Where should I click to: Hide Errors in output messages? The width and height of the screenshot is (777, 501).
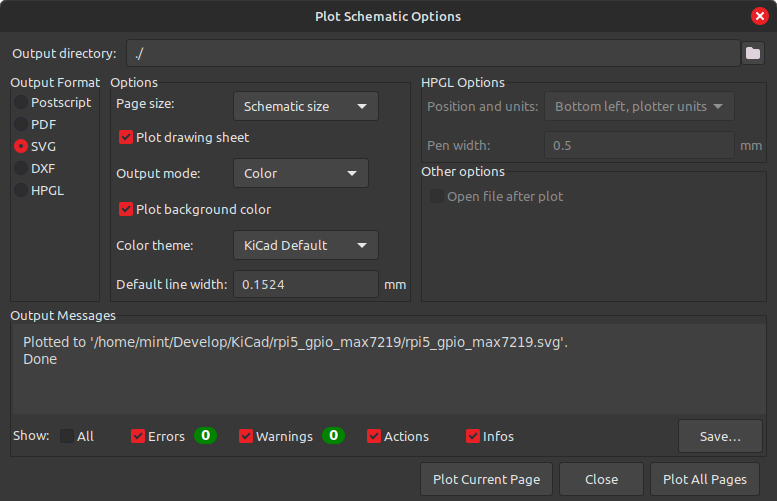pyautogui.click(x=138, y=436)
